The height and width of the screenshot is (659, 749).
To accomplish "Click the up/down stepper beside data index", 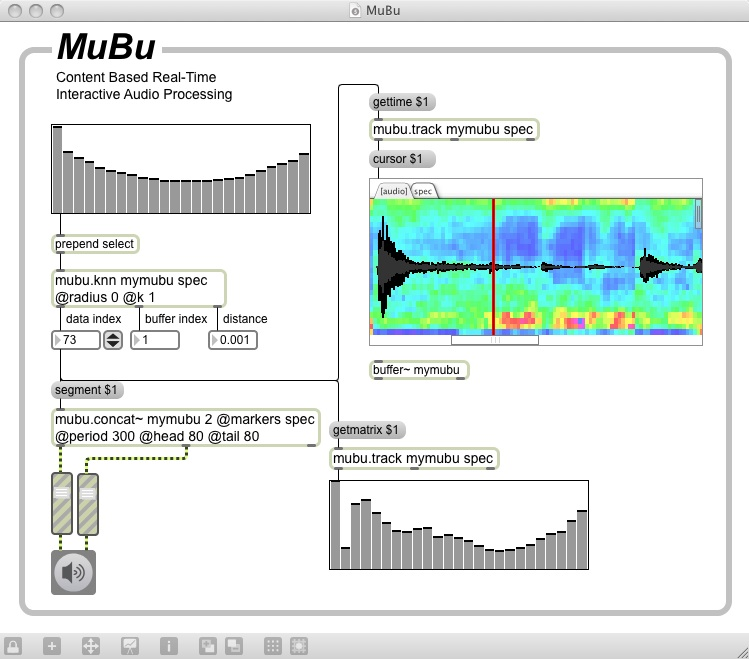I will tap(113, 340).
